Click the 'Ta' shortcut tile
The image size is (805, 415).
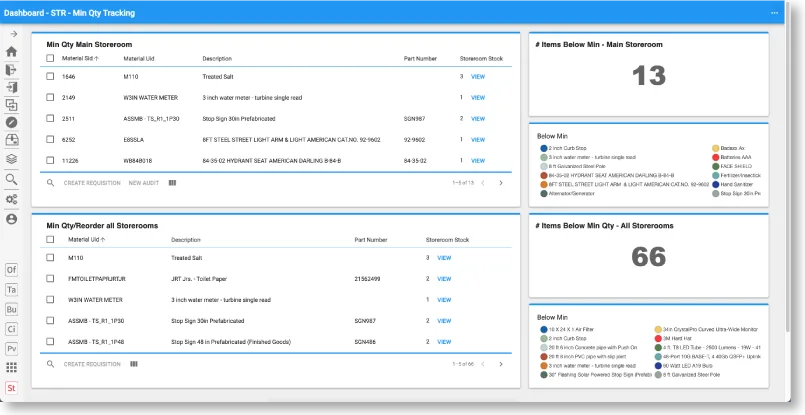[x=11, y=290]
